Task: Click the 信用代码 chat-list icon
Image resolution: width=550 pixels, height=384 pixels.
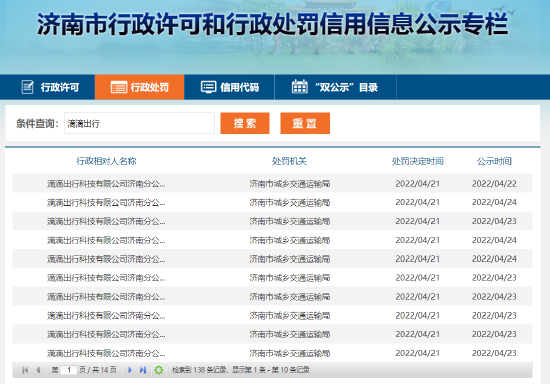Action: (x=208, y=87)
